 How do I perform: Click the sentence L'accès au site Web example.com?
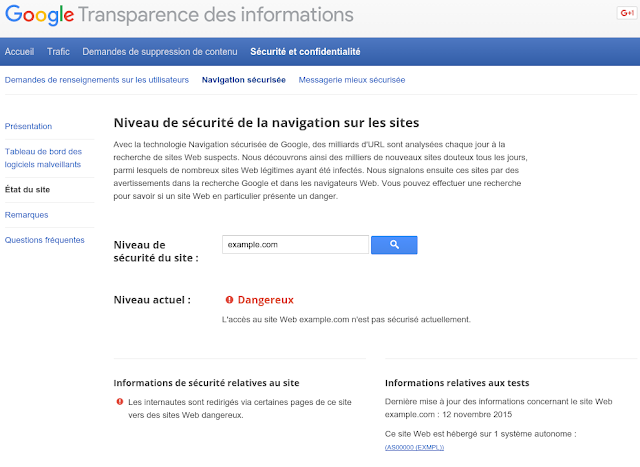click(x=346, y=320)
